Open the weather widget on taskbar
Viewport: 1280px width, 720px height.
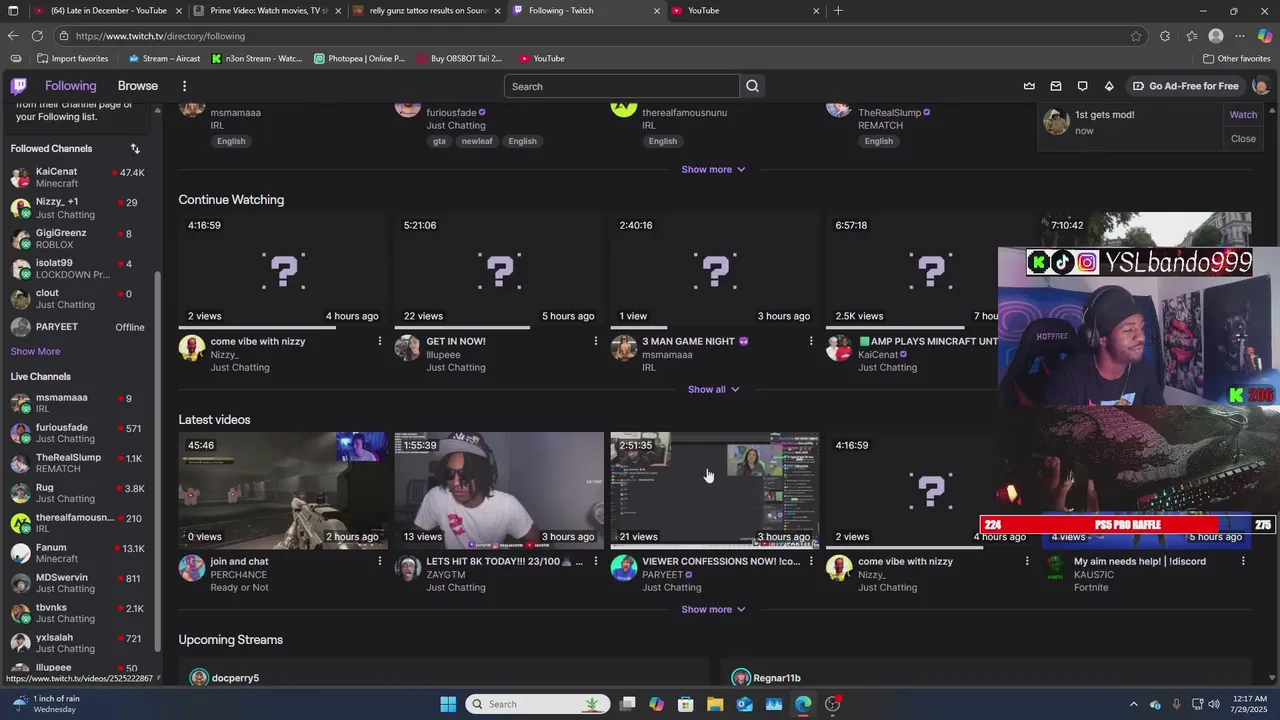click(45, 704)
